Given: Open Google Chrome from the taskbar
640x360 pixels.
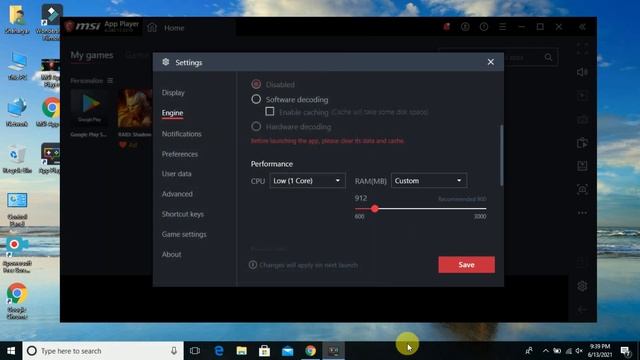Looking at the screenshot, I should (311, 351).
